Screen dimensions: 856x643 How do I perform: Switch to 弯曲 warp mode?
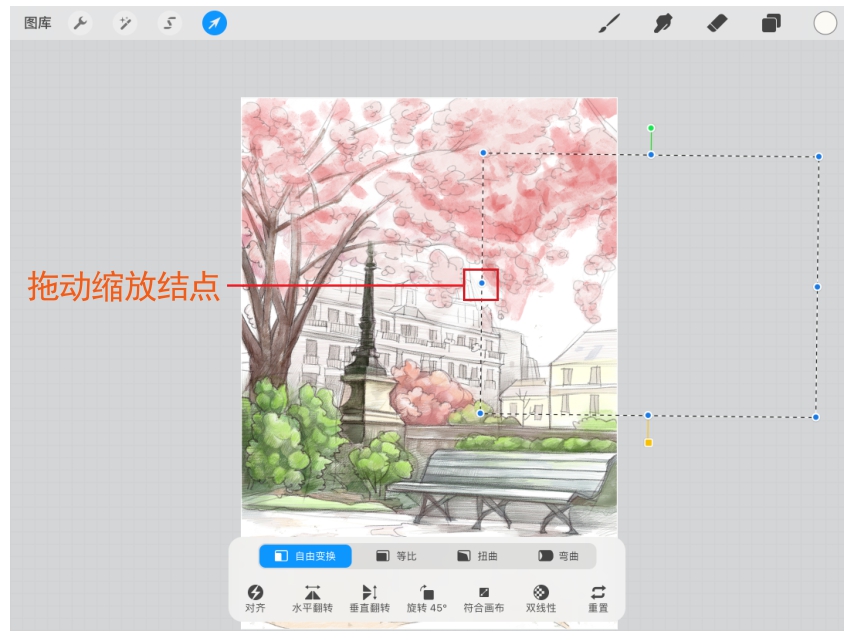[558, 556]
